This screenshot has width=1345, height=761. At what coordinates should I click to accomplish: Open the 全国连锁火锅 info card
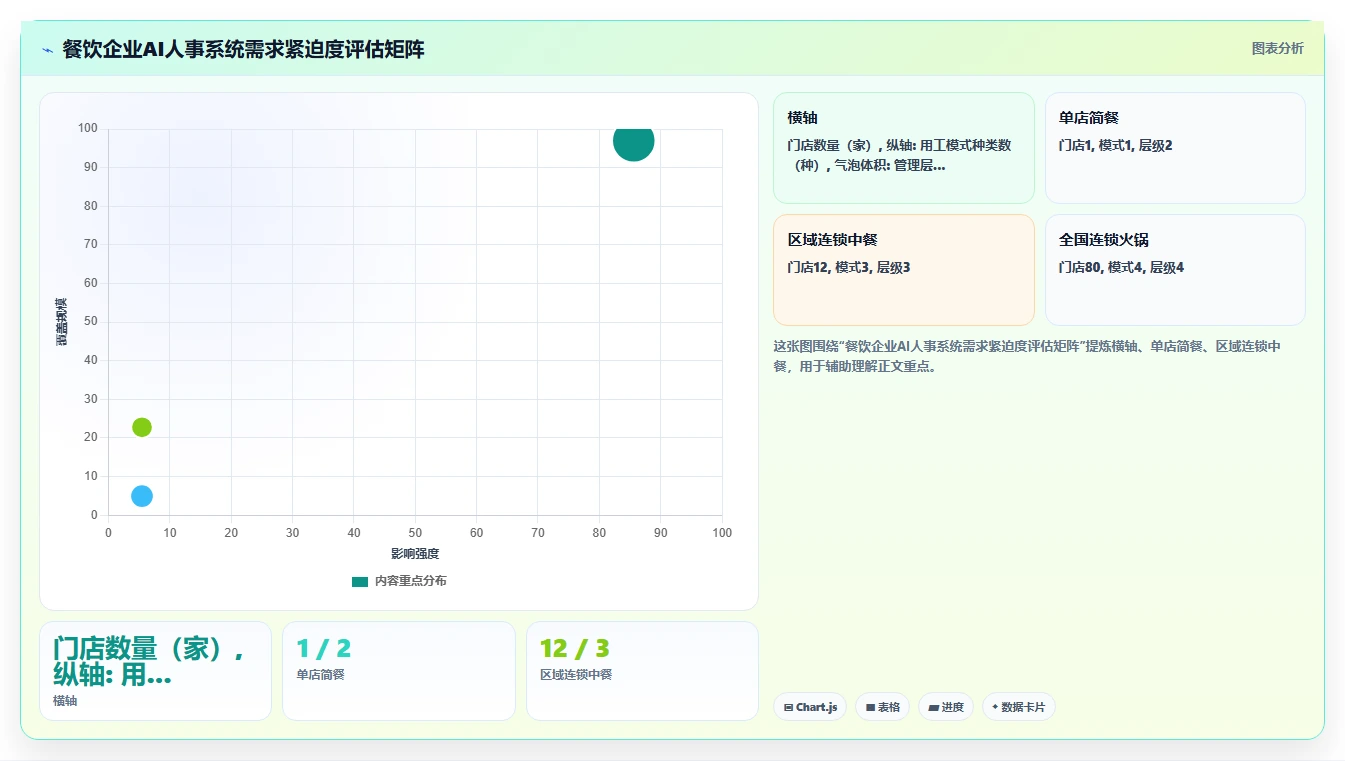coord(1175,270)
